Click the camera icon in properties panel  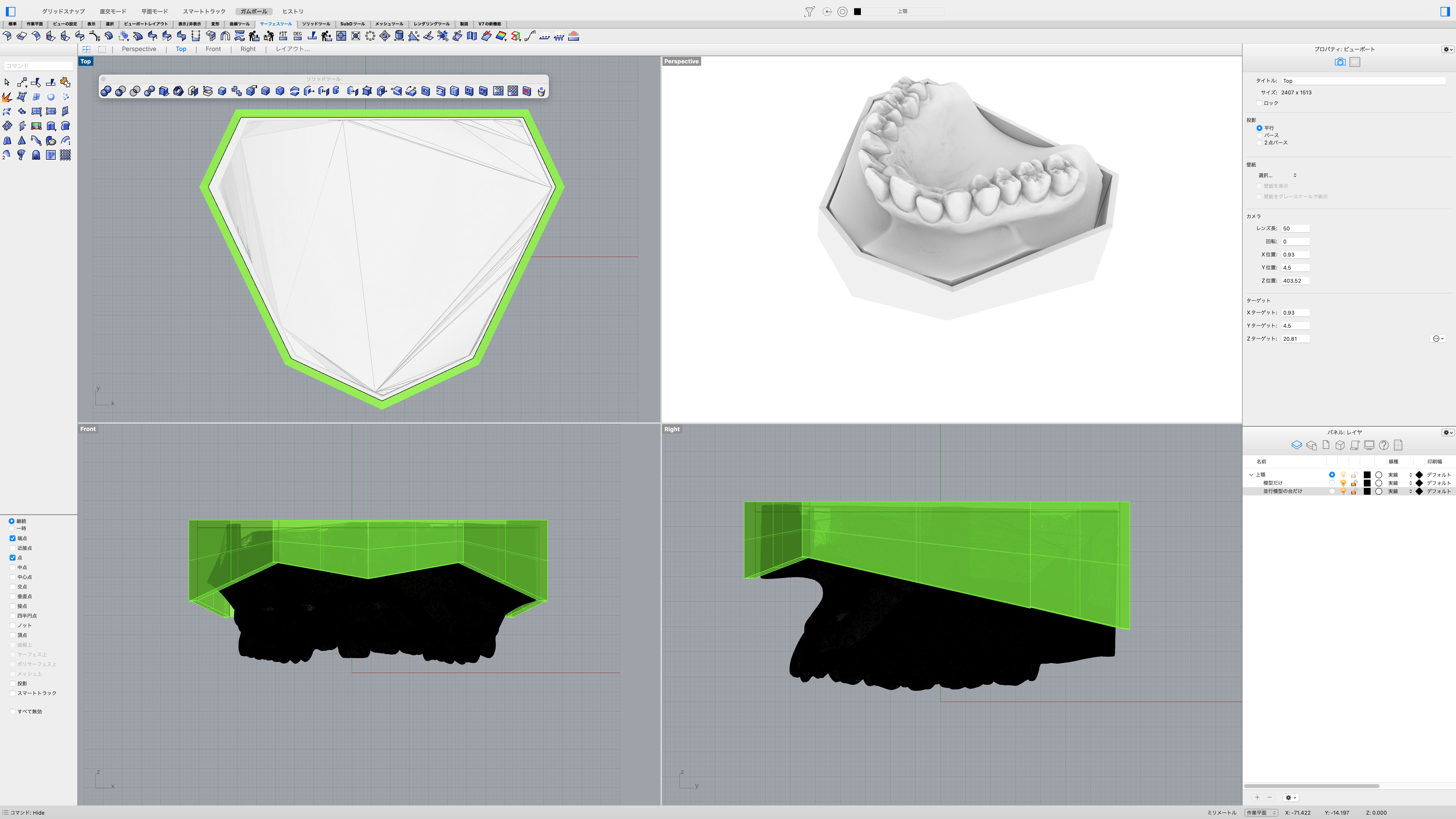pyautogui.click(x=1340, y=62)
